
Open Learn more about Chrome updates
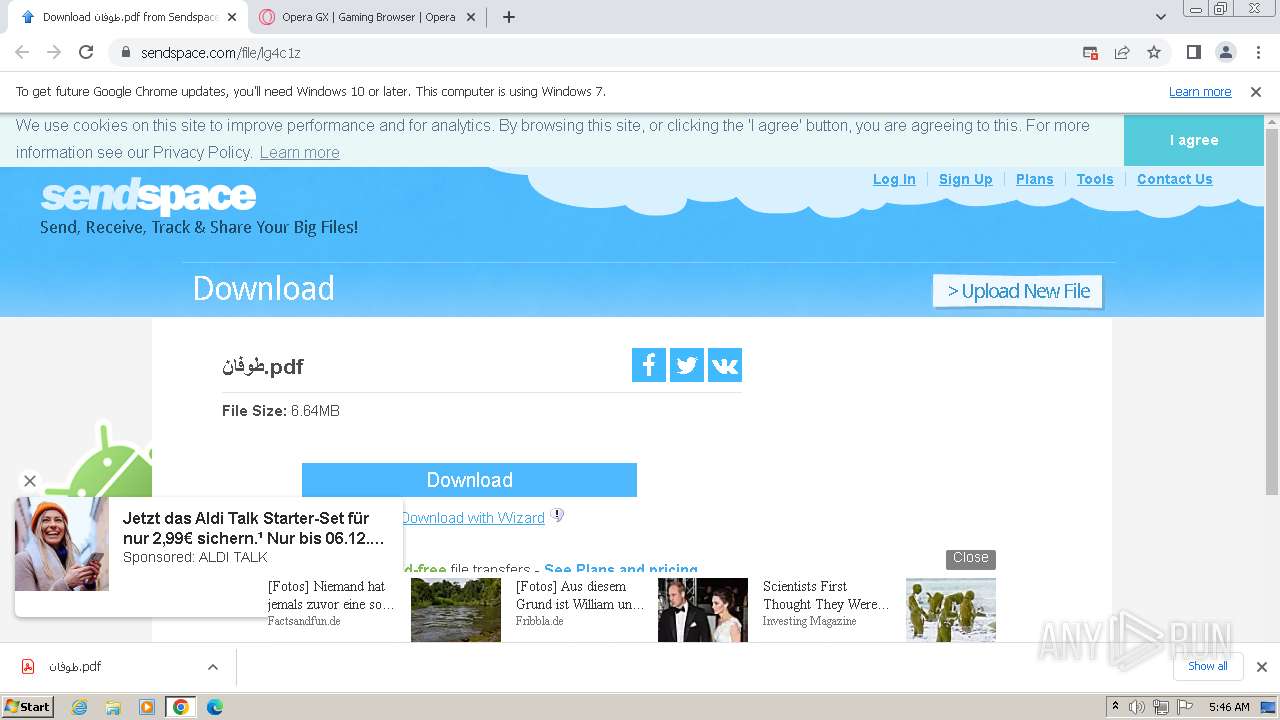(x=1200, y=92)
